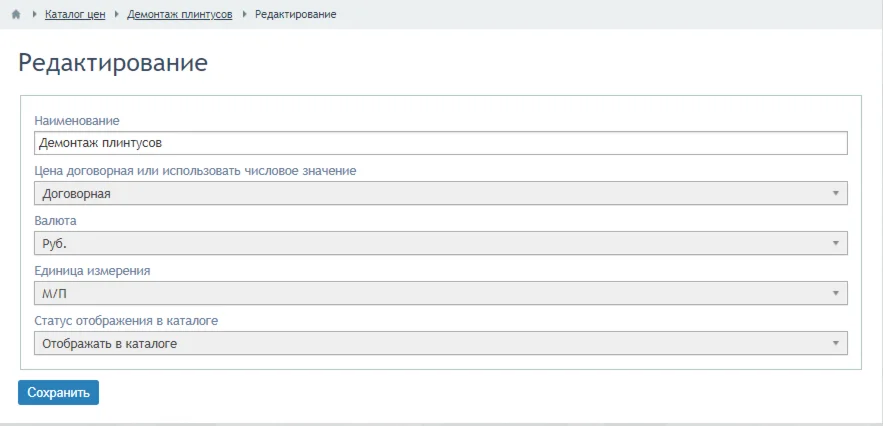Viewport: 883px width, 426px height.
Task: Click the arrow separator before Демонтаж плинтусов link
Action: click(116, 15)
